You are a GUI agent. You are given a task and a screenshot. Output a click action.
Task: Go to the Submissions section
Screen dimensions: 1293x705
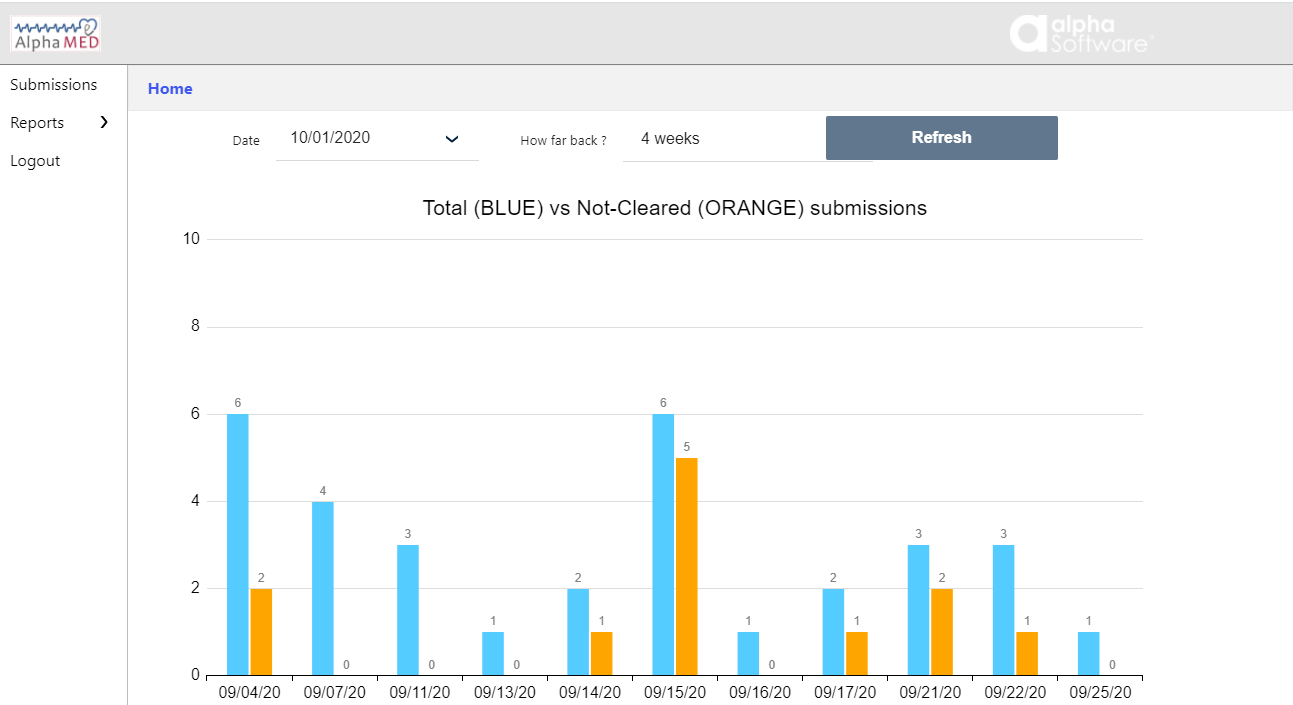coord(54,84)
